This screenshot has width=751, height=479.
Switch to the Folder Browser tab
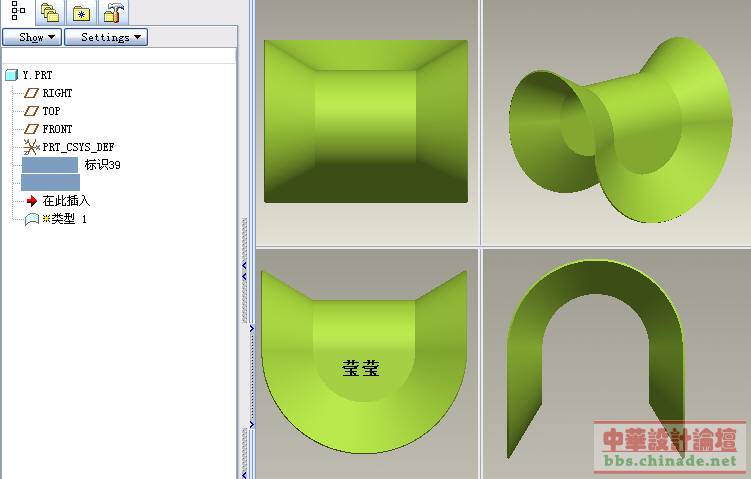tap(50, 12)
